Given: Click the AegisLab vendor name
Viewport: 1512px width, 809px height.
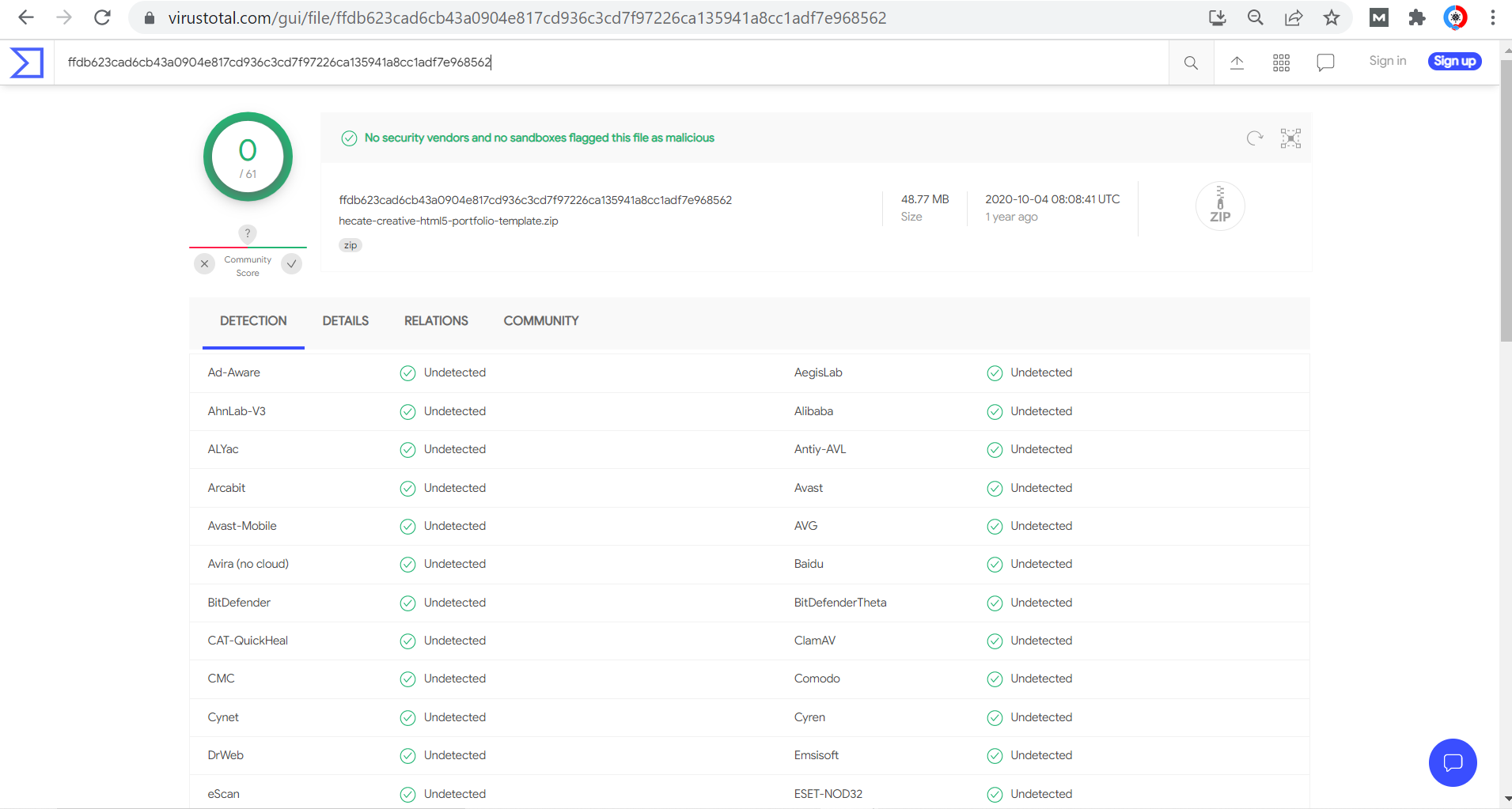Looking at the screenshot, I should (818, 372).
